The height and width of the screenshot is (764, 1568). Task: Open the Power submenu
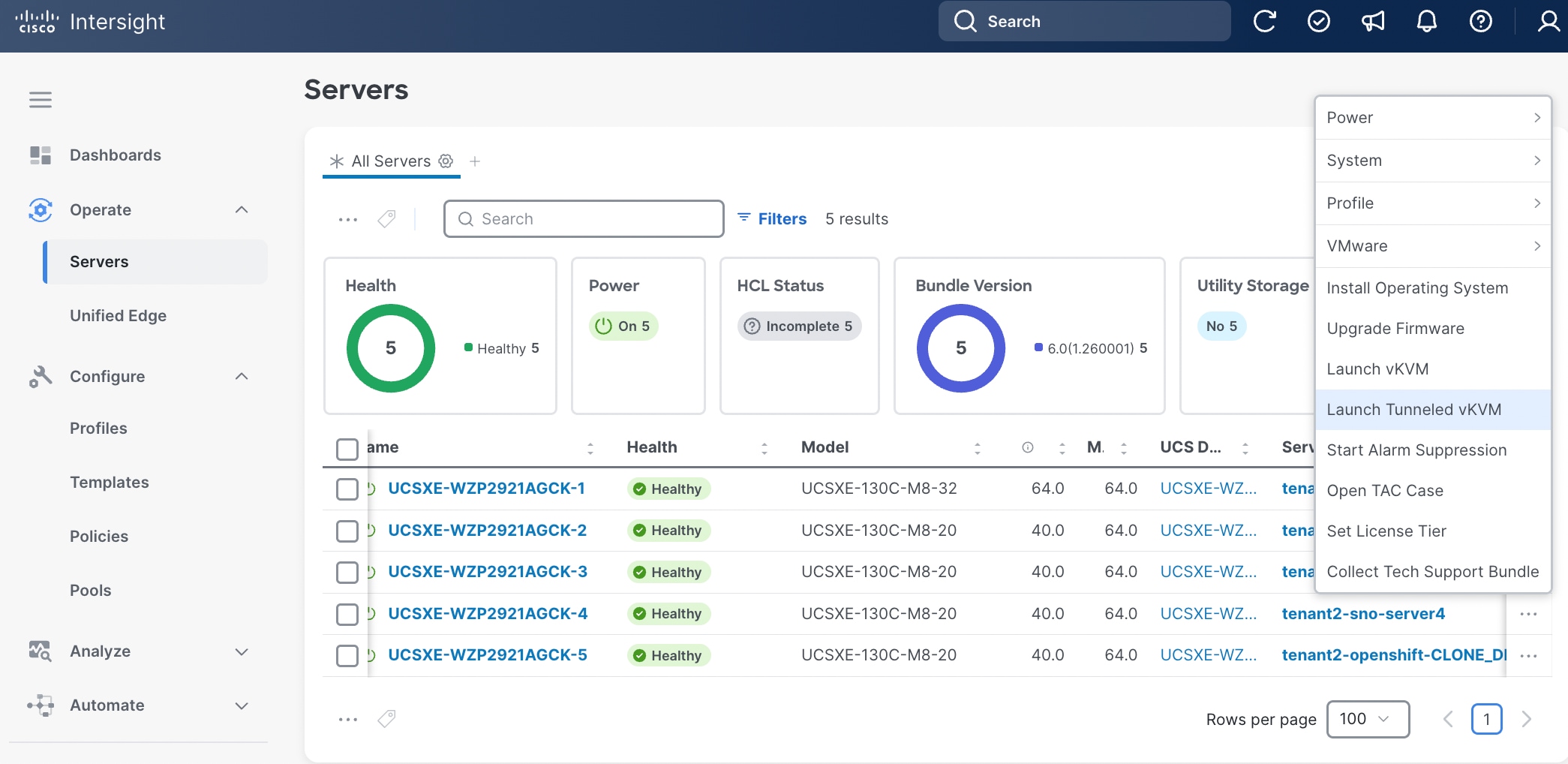point(1432,118)
